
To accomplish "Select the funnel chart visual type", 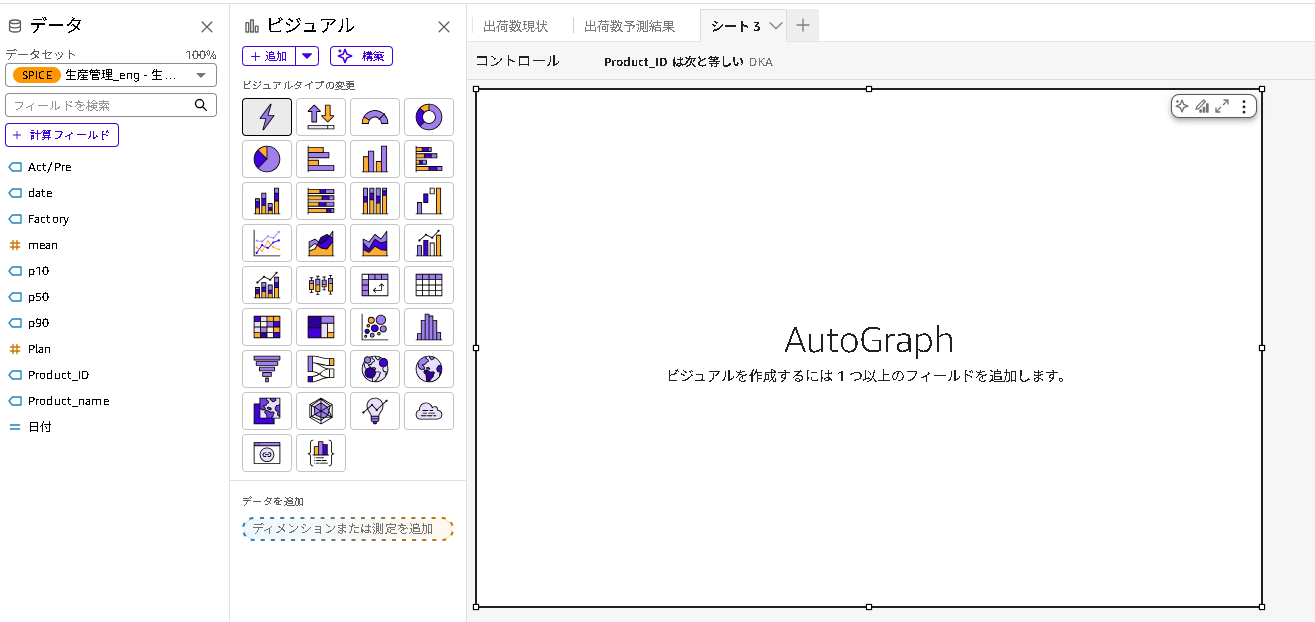I will (x=267, y=369).
